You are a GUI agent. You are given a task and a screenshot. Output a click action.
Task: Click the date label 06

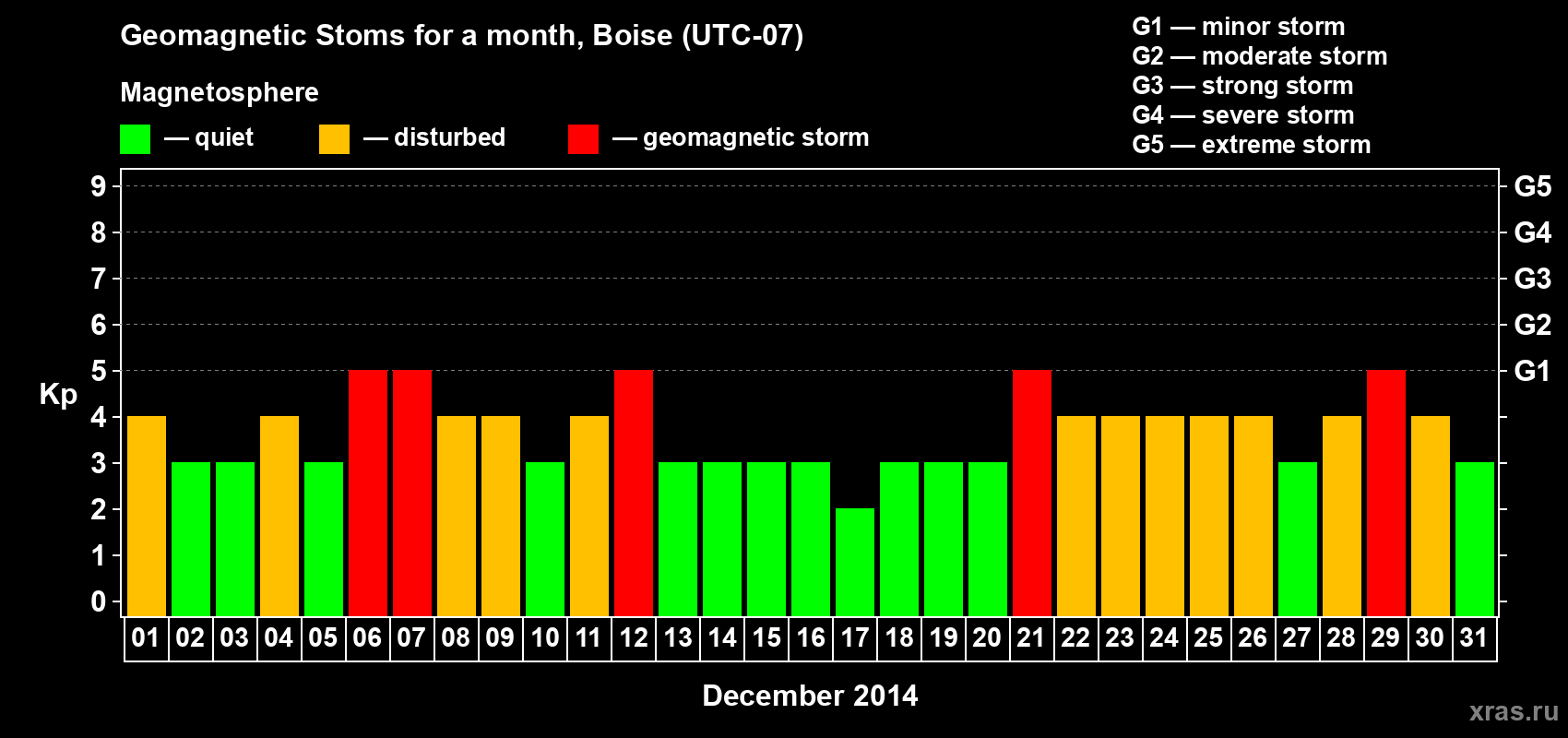[367, 637]
